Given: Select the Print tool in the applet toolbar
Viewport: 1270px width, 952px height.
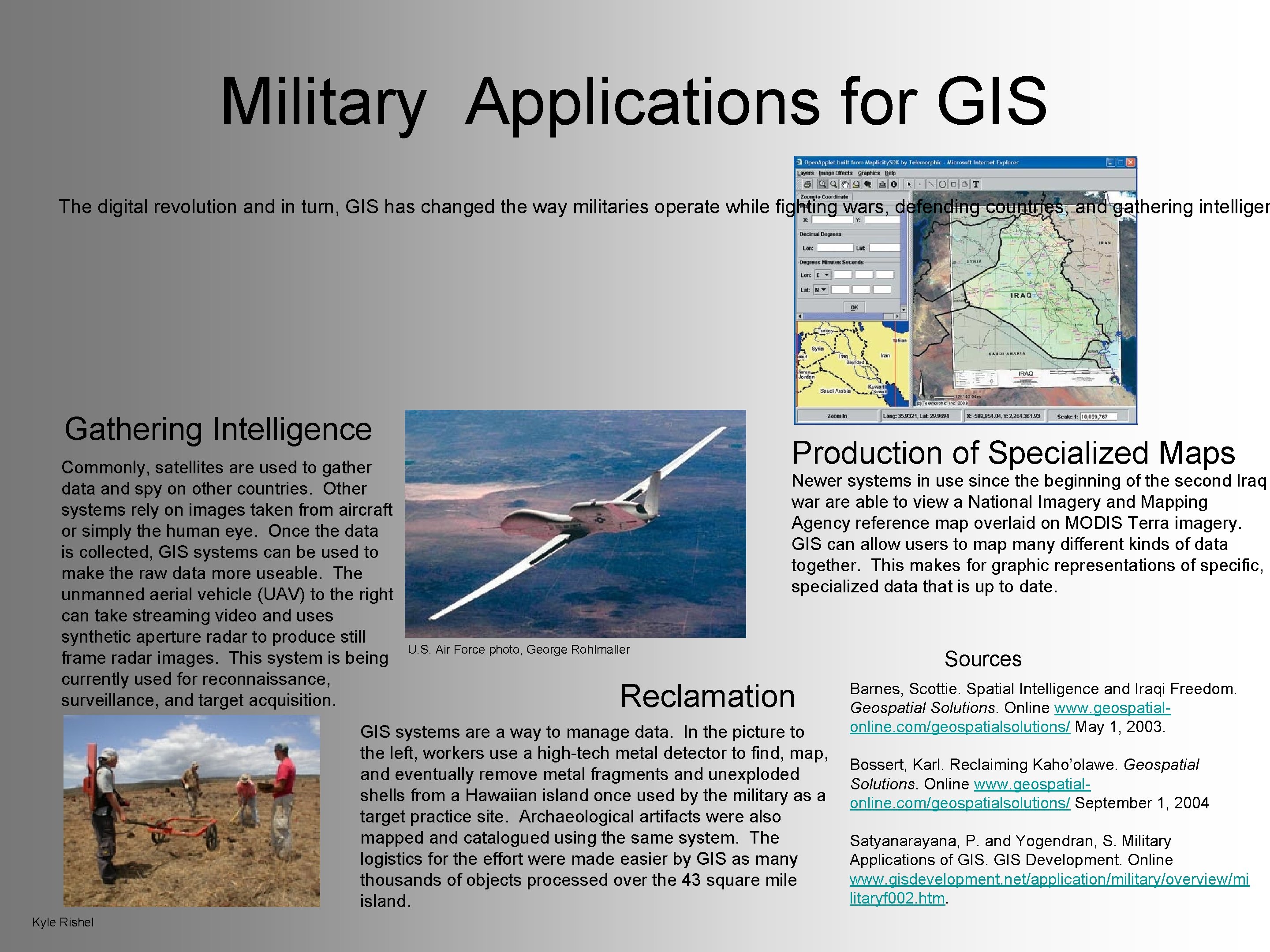Looking at the screenshot, I should 807,185.
